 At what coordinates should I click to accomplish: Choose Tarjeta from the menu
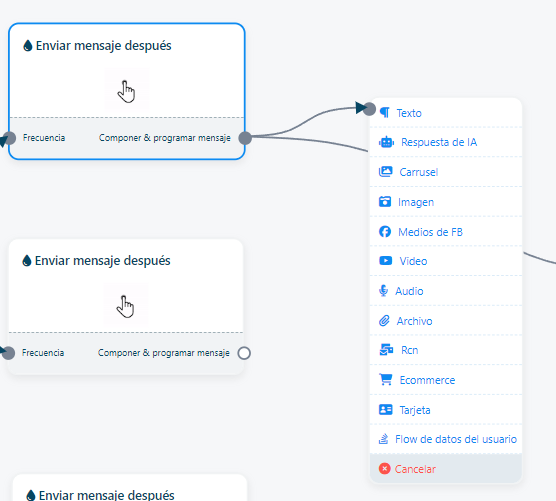446,410
